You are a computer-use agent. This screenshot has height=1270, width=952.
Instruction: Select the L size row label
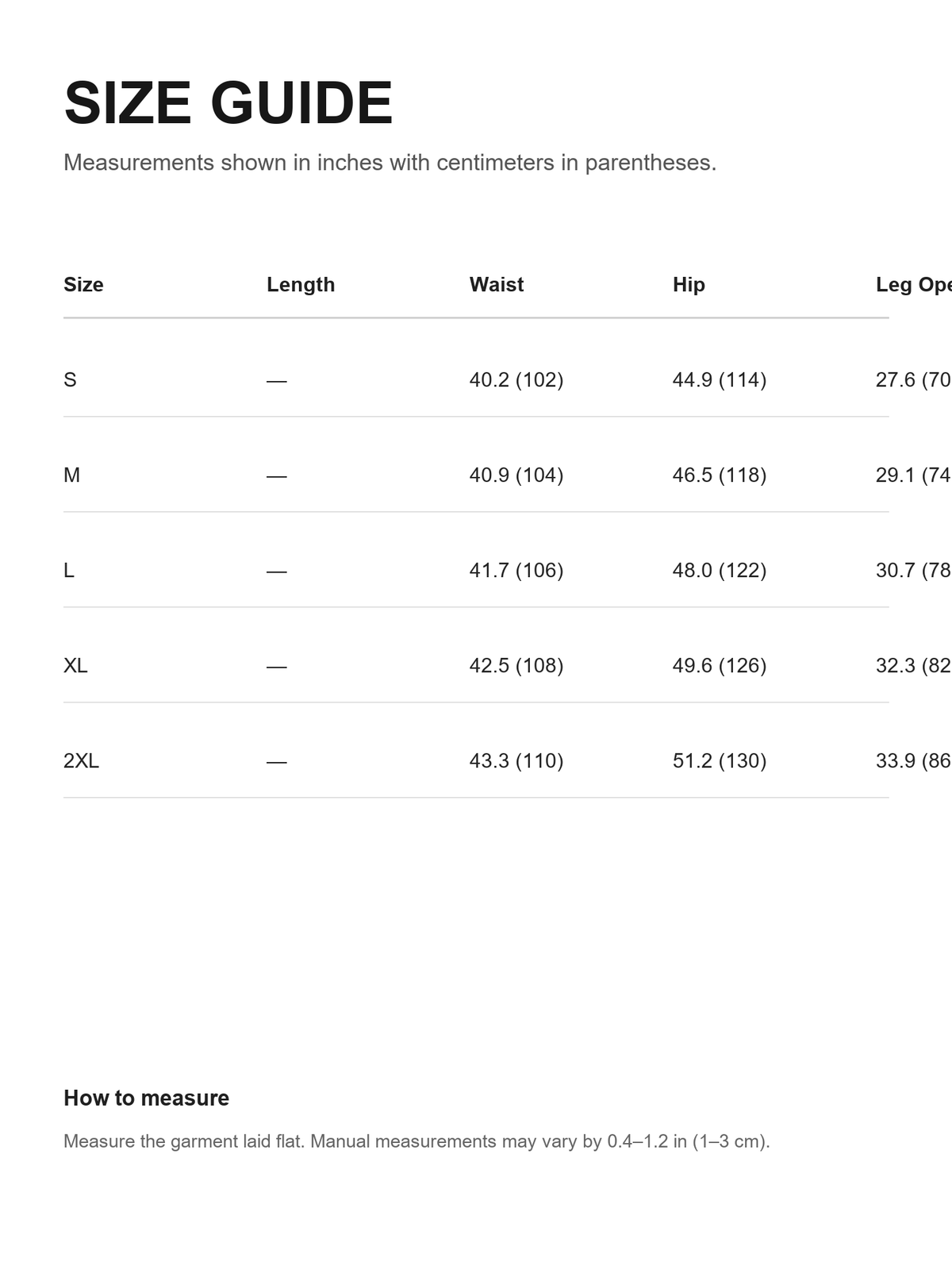point(69,570)
